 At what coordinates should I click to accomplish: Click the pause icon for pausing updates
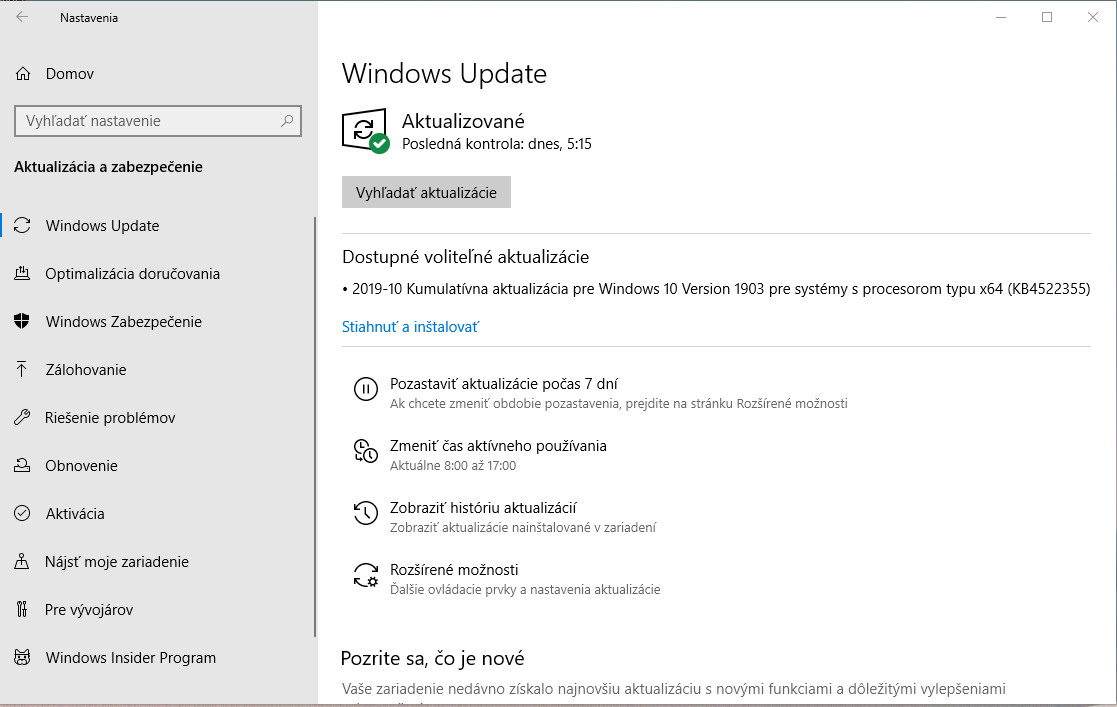(365, 389)
